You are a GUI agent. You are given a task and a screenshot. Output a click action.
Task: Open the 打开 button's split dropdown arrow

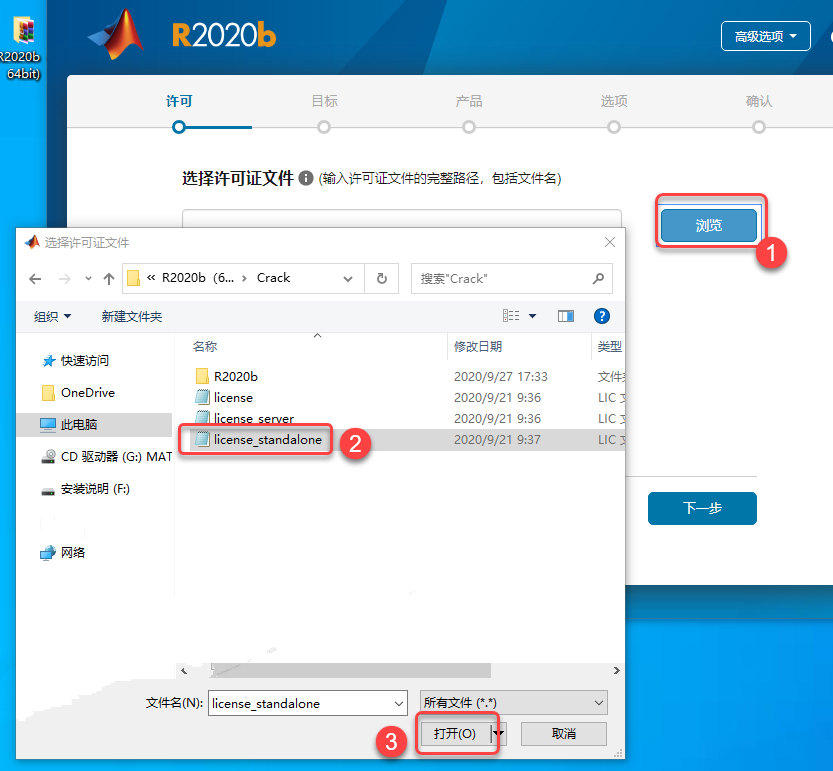point(498,733)
